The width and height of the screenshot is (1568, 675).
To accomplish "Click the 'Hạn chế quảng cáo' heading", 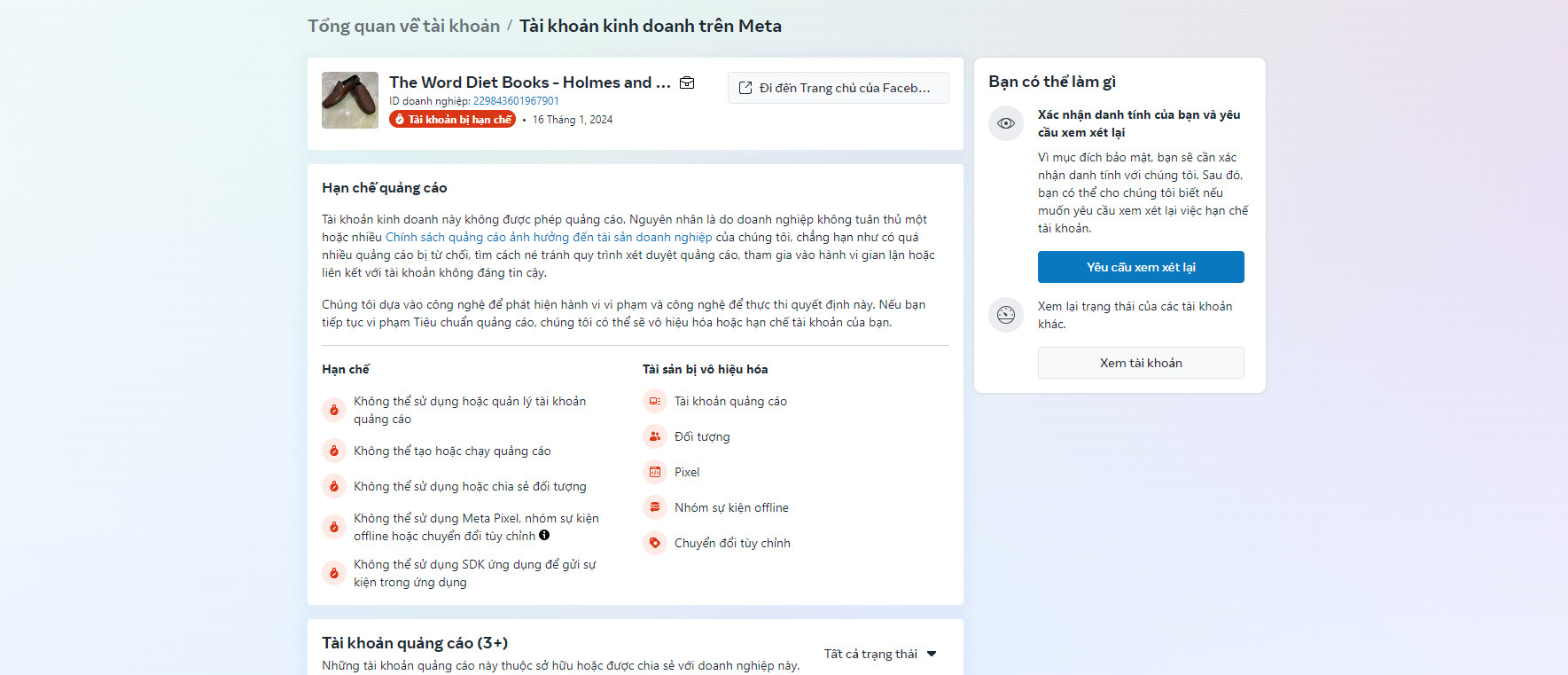I will [x=385, y=188].
